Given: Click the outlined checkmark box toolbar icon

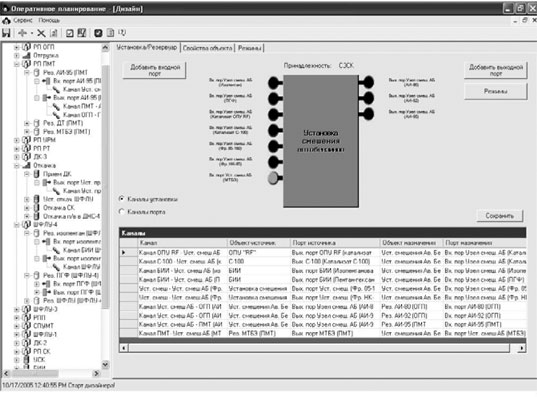Looking at the screenshot, I should tap(70, 33).
